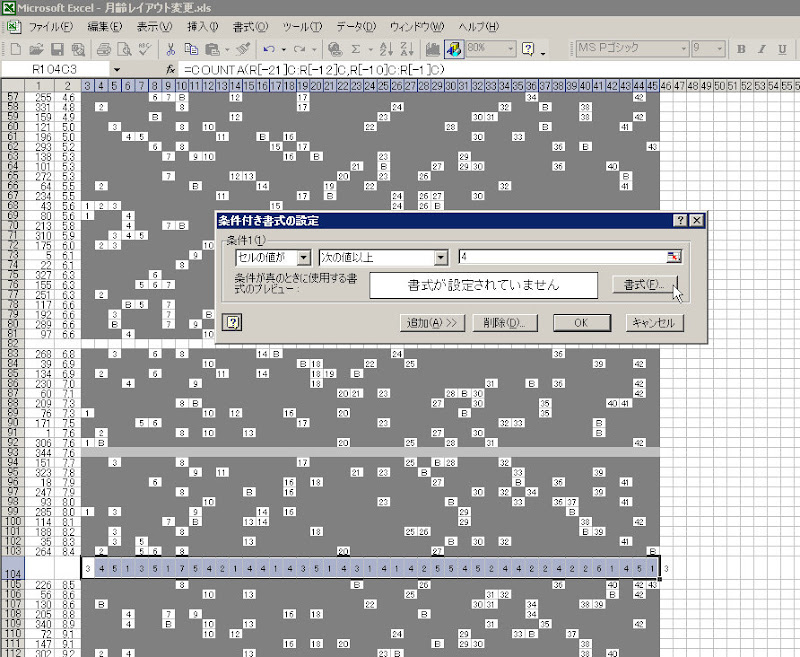Screen dimensions: 800x657
Task: Click the Select All corner box
Action: (x=13, y=86)
